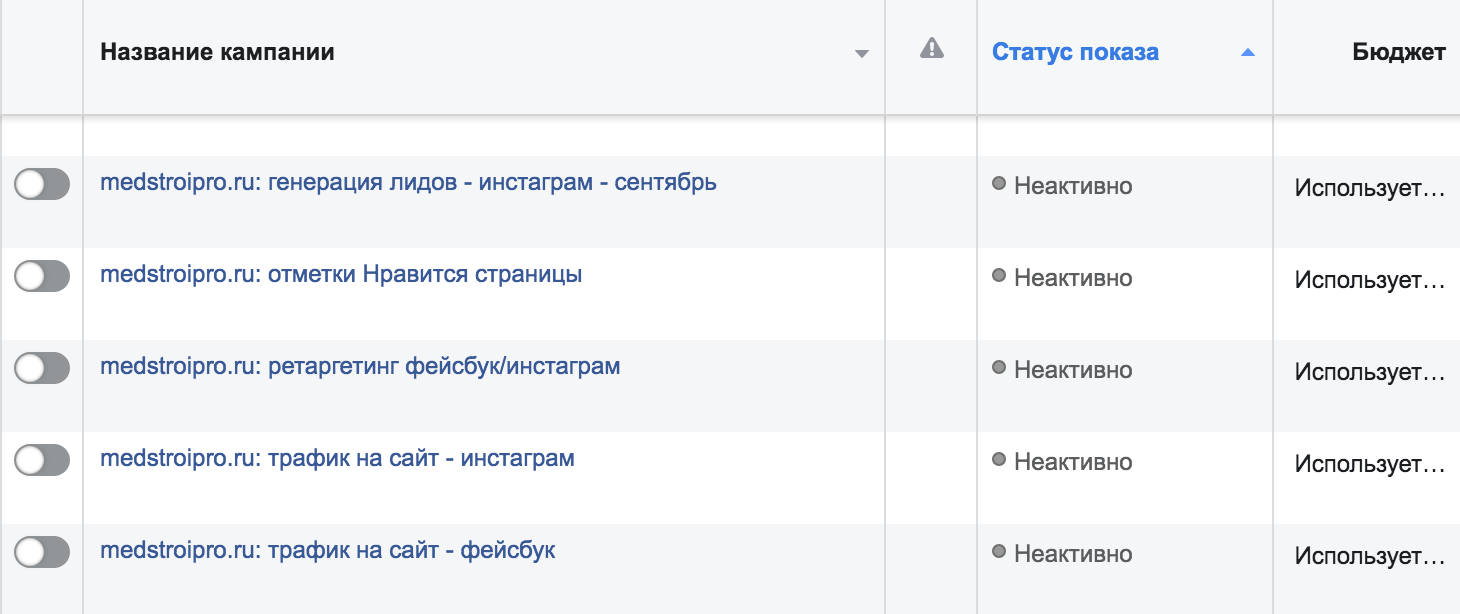The width and height of the screenshot is (1460, 614).
Task: Open campaign отметки Нравится страницы
Action: [341, 274]
